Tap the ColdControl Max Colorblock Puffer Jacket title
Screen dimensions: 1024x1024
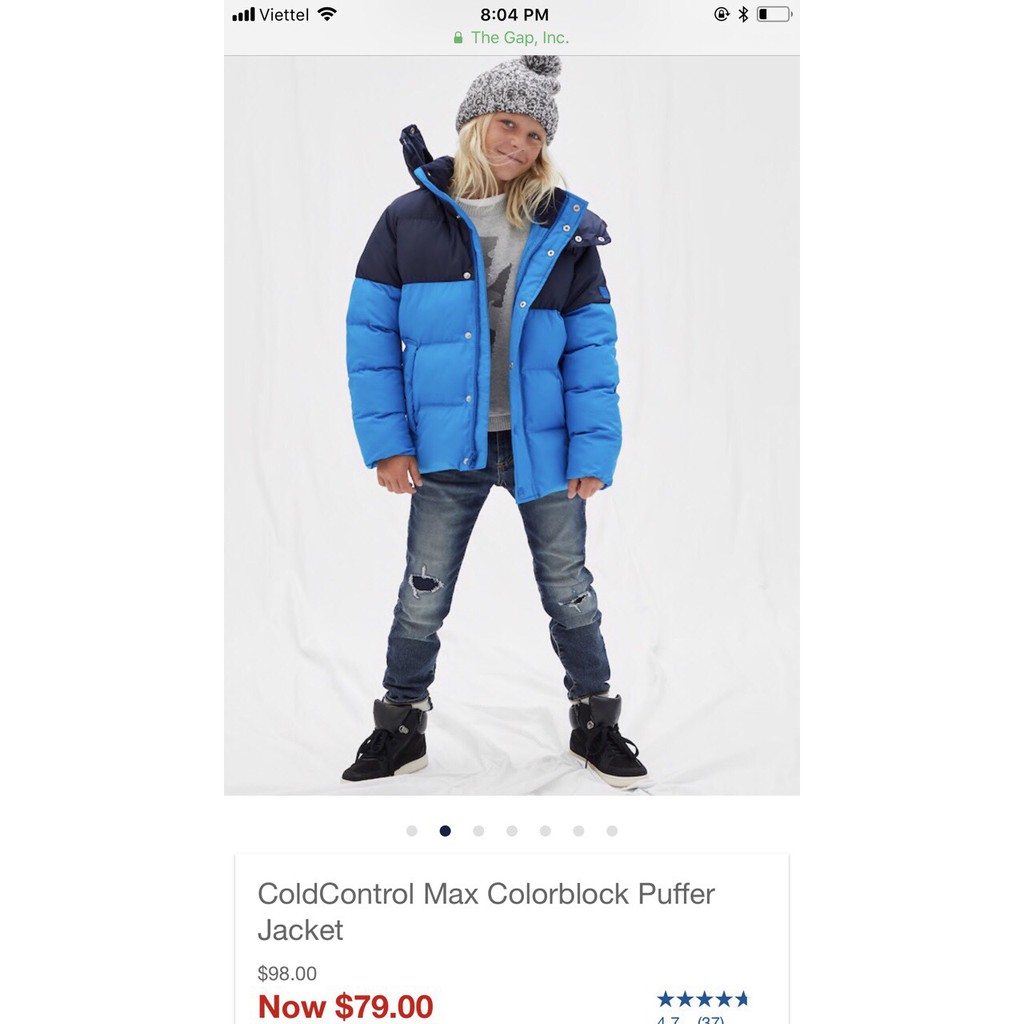(486, 912)
